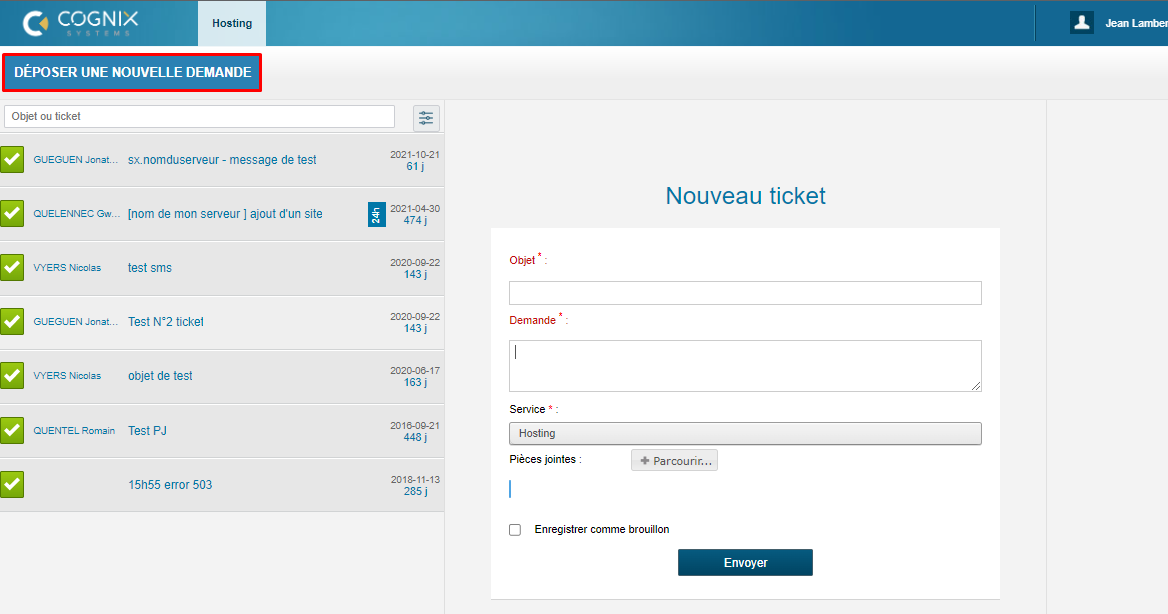
Task: Click the 'Objet ou ticket' search field
Action: coord(198,116)
